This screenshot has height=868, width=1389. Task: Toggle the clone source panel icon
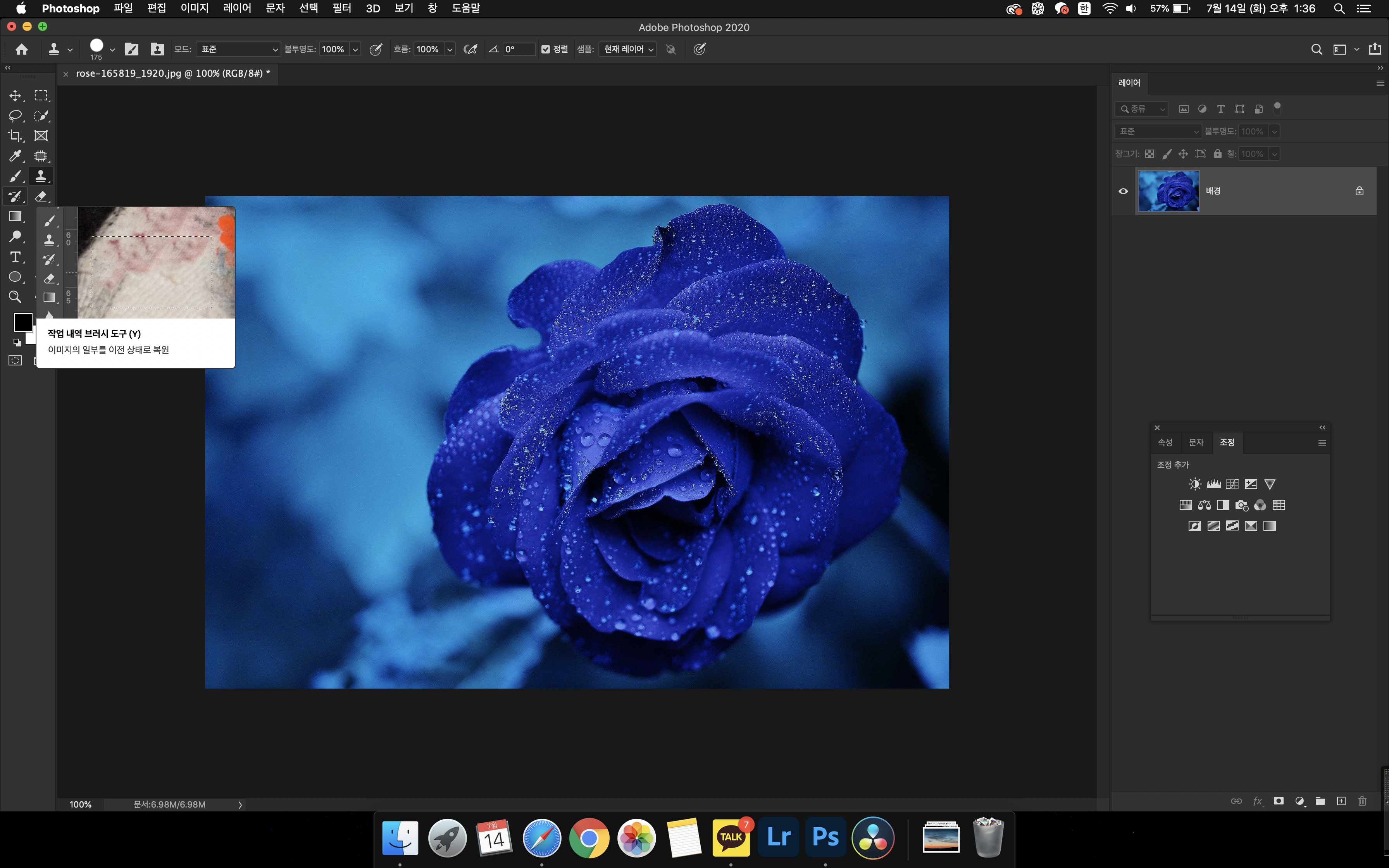click(157, 49)
